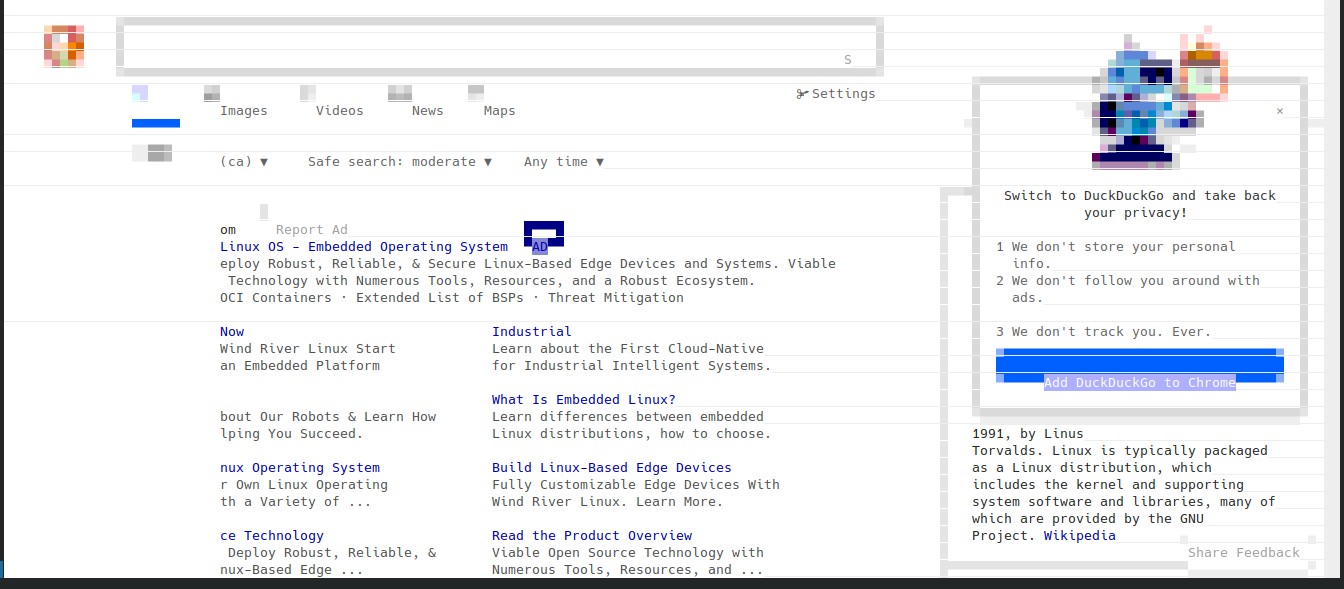Open the Wikipedia link

click(1079, 536)
